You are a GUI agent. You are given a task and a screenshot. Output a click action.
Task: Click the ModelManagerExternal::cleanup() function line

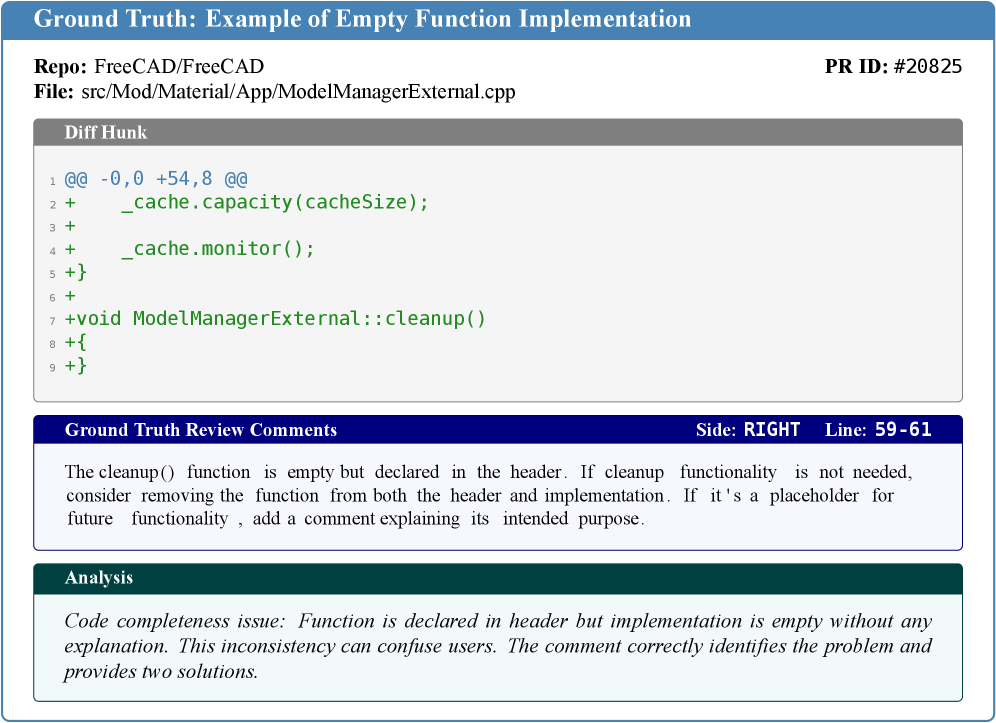tap(275, 319)
